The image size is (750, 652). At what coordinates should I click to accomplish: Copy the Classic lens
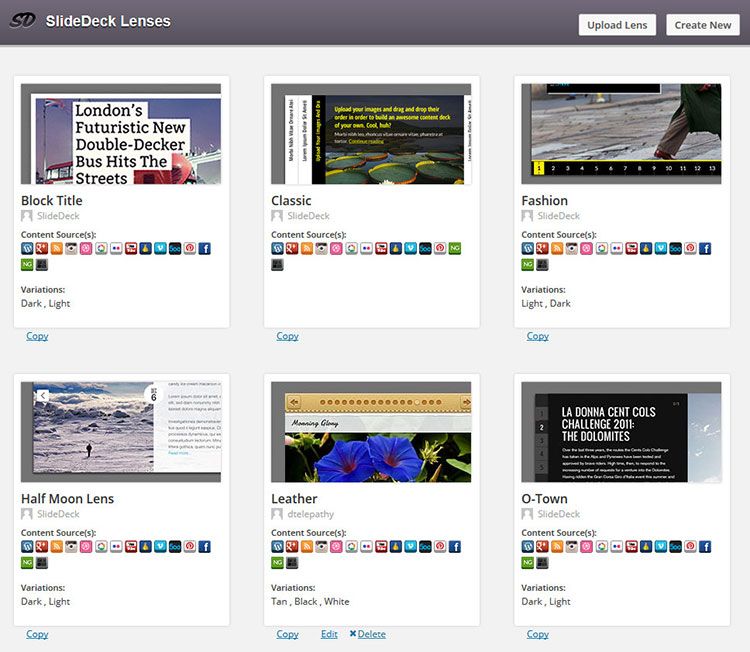pyautogui.click(x=287, y=336)
